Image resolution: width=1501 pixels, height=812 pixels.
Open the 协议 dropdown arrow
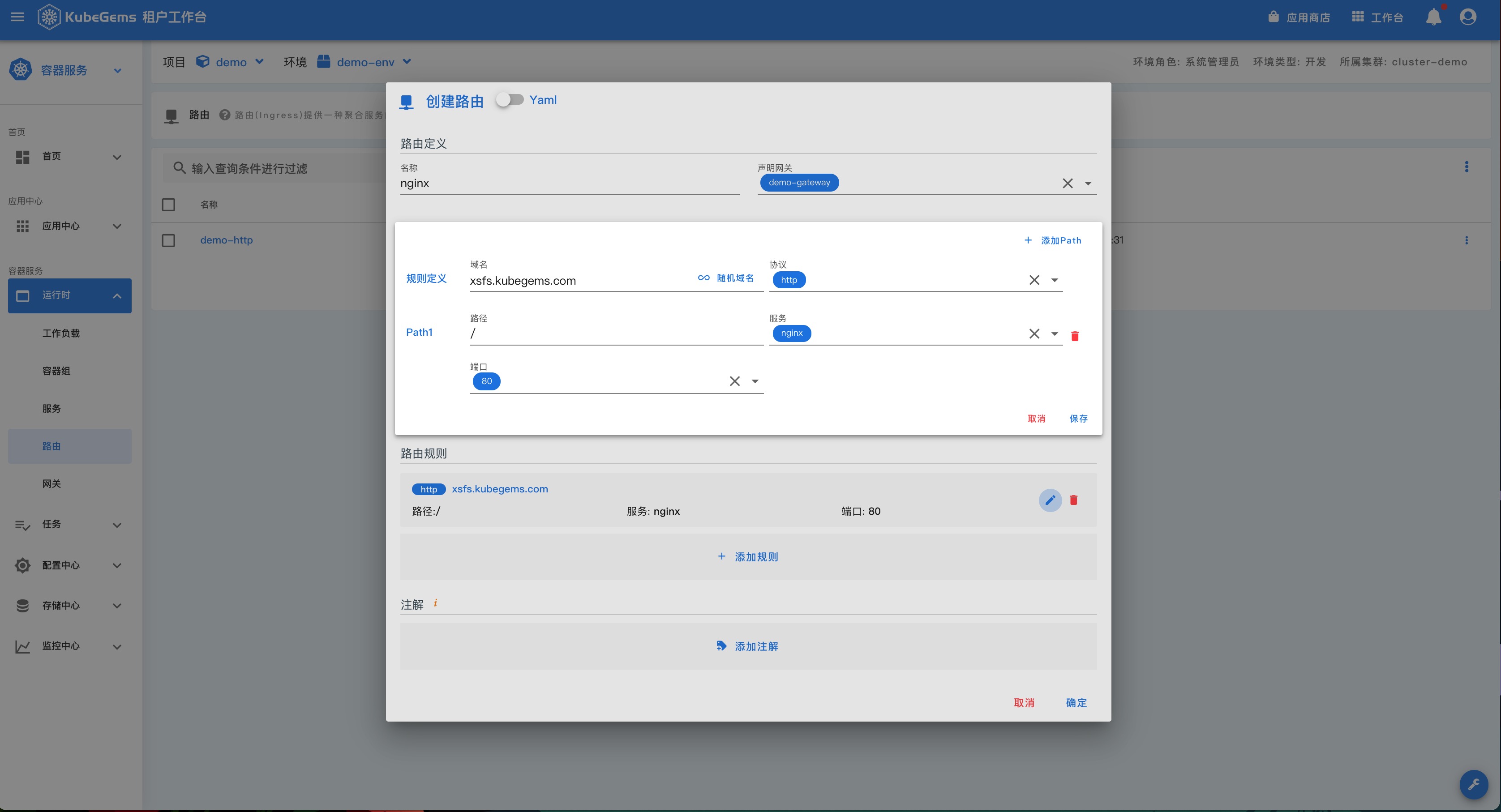coord(1055,280)
